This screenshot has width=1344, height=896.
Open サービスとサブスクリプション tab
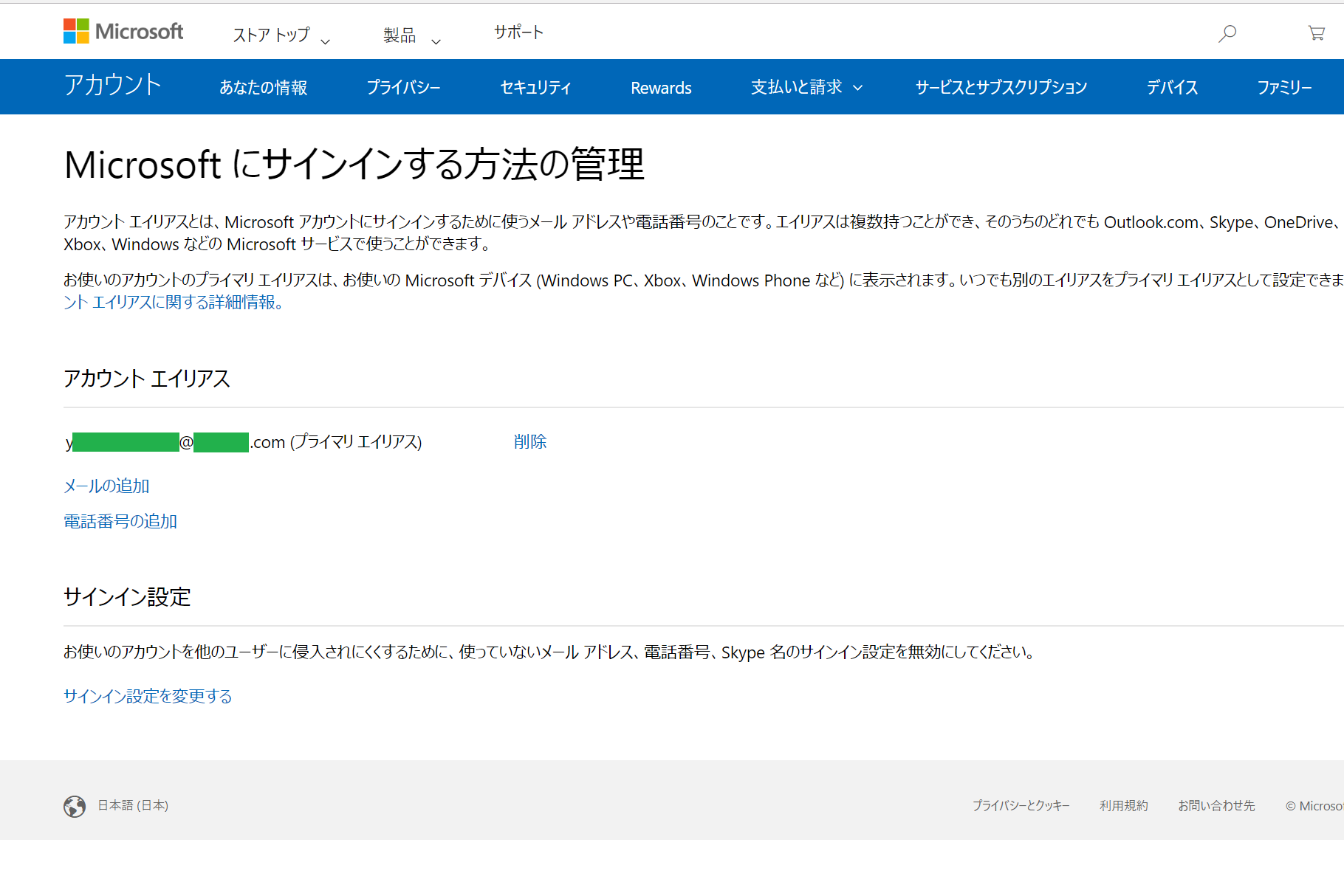point(1001,87)
